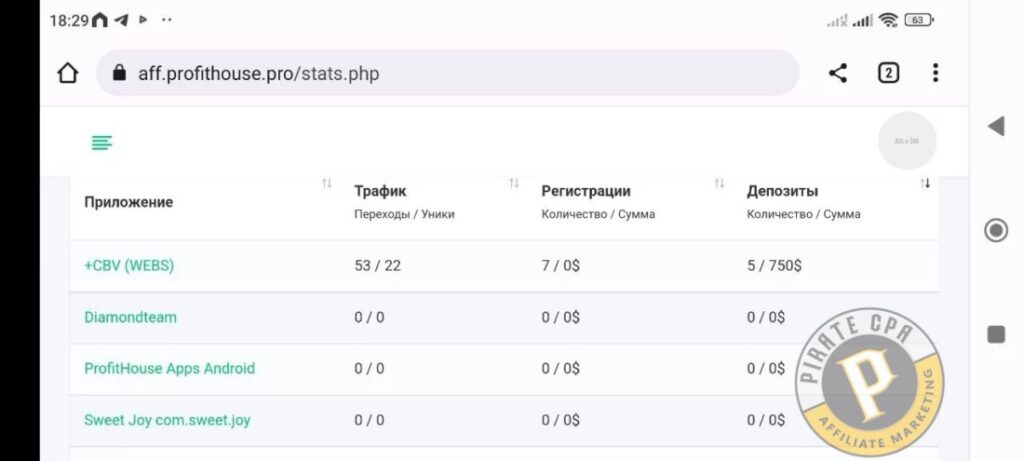Viewport: 1024px width, 461px height.
Task: Open Sweet Joy com.sweet.joy link
Action: coord(167,420)
